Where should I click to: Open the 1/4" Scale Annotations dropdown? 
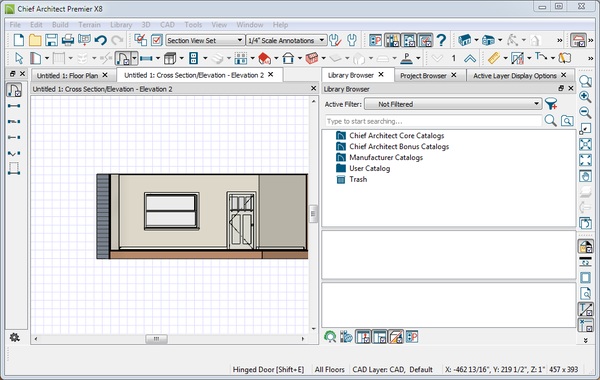[287, 40]
